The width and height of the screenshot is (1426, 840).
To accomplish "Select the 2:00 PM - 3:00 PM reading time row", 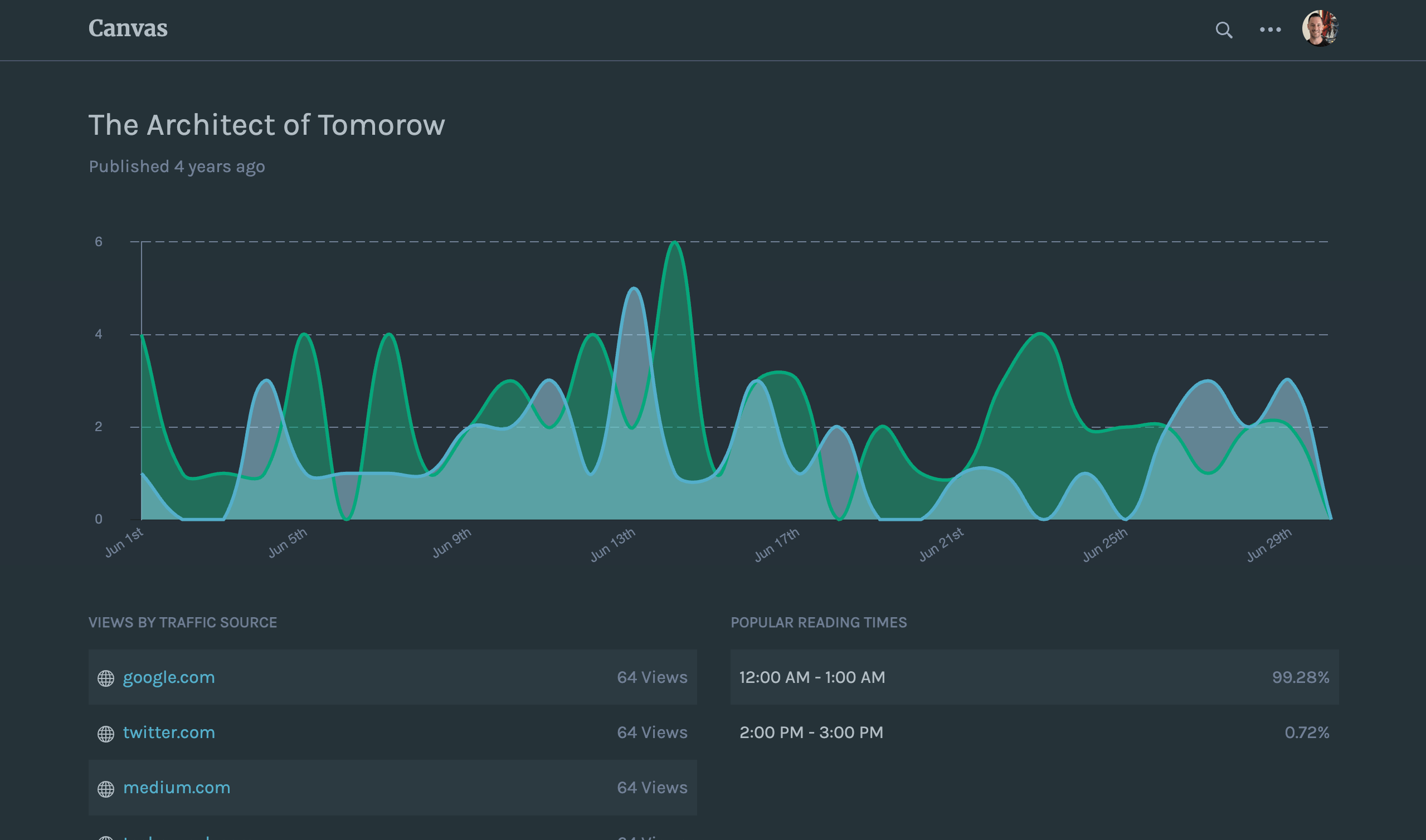I will coord(811,732).
